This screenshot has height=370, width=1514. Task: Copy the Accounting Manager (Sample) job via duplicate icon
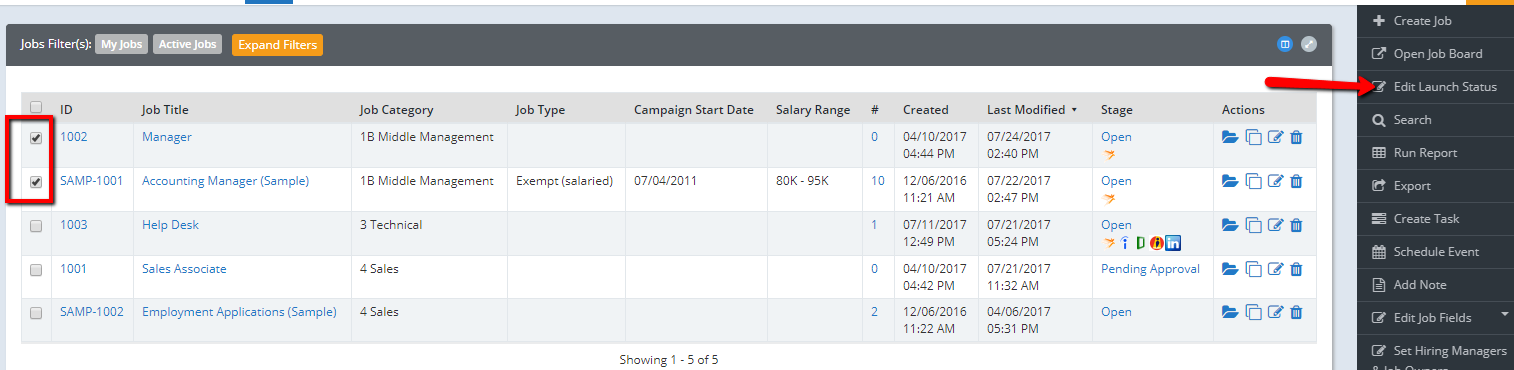click(1254, 181)
